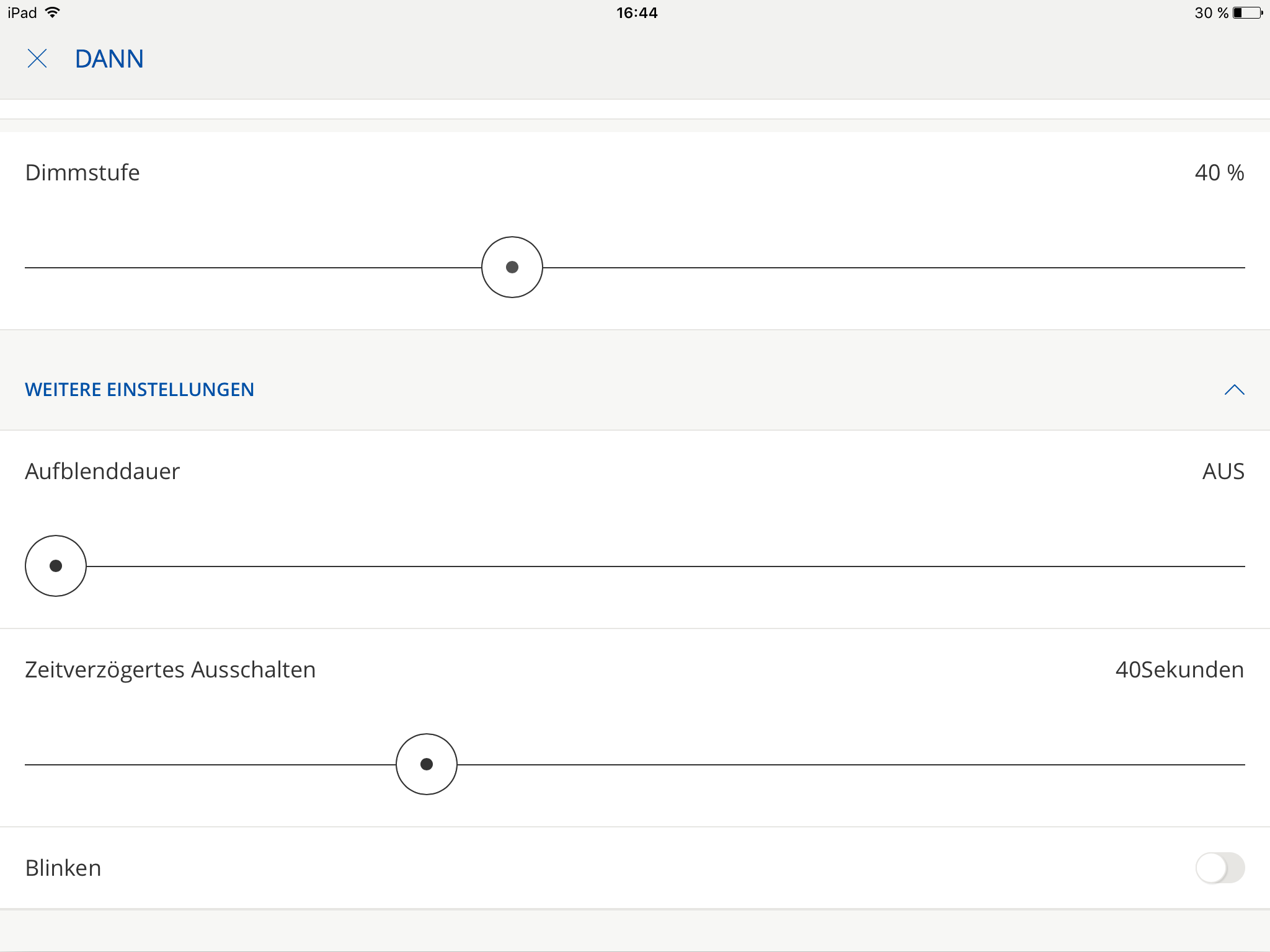1270x952 pixels.
Task: Tap the 40Sekunden delay value
Action: coord(1179,670)
